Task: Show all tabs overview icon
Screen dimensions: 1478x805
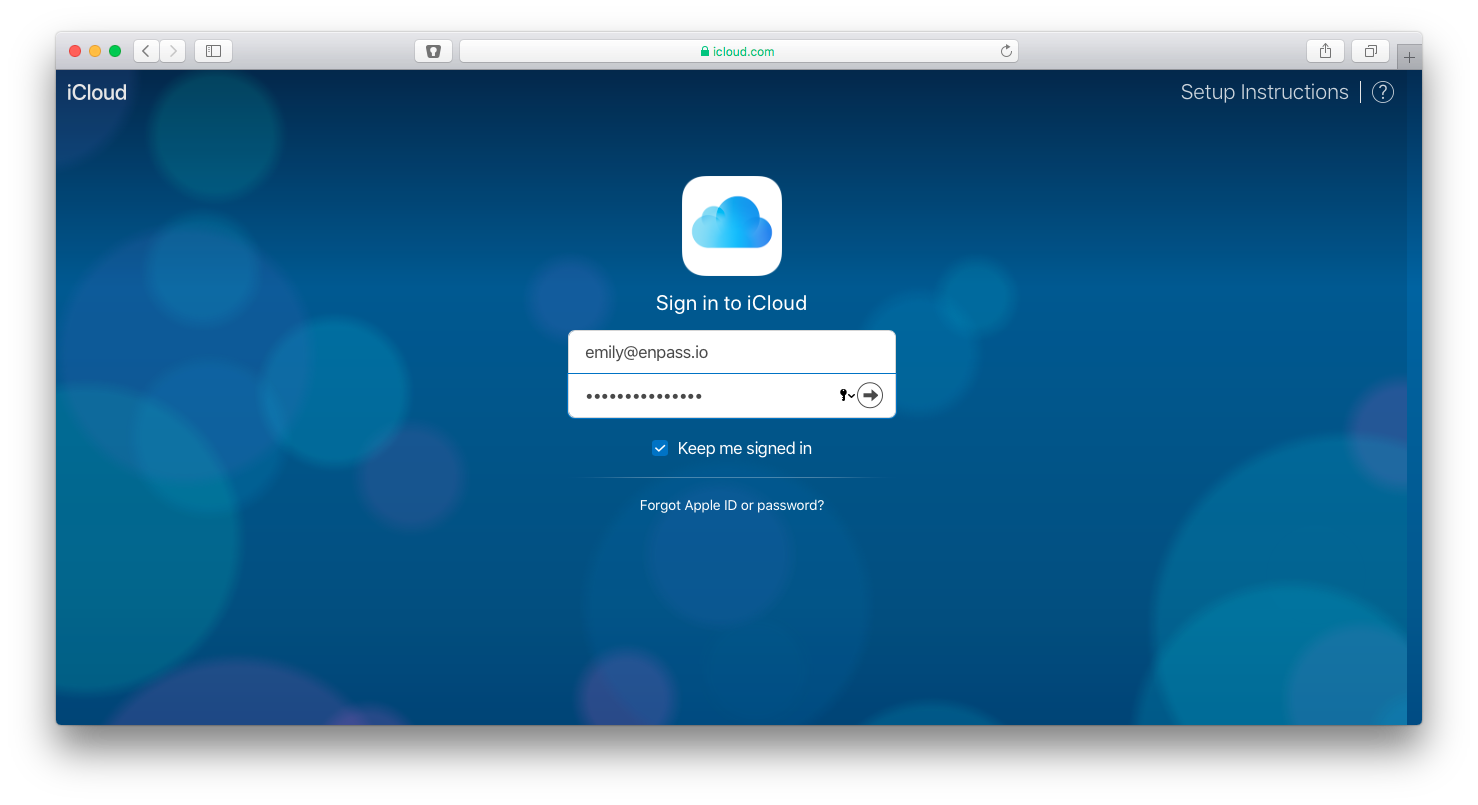Action: tap(1370, 51)
